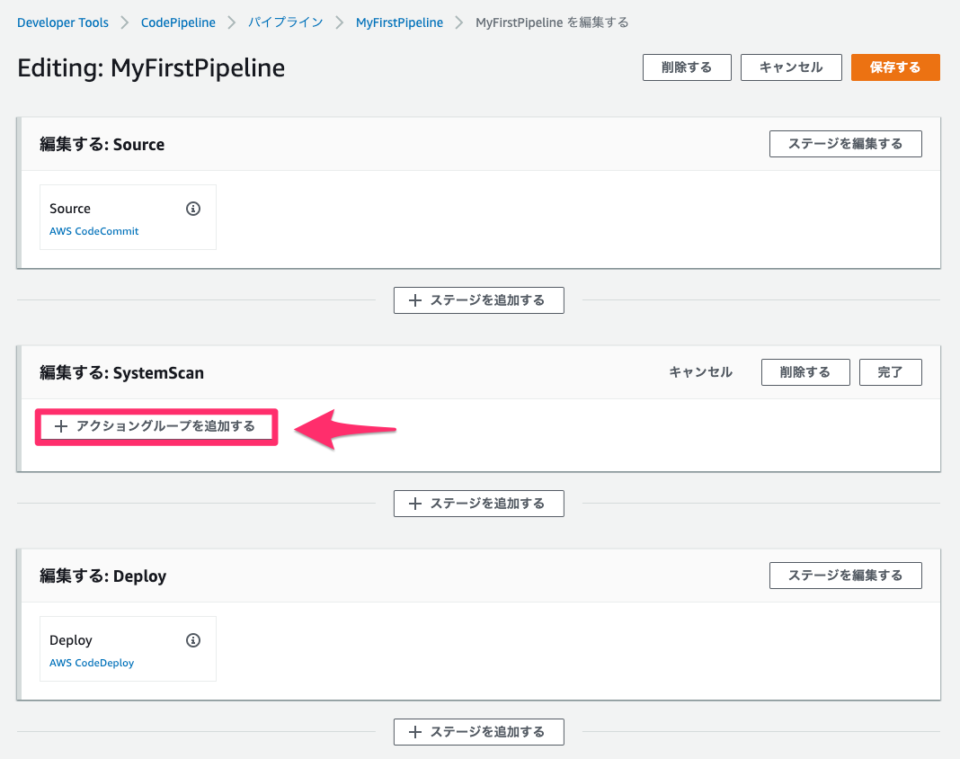Click ステージを編集する for the Deploy stage
Viewport: 960px width, 759px height.
(845, 575)
